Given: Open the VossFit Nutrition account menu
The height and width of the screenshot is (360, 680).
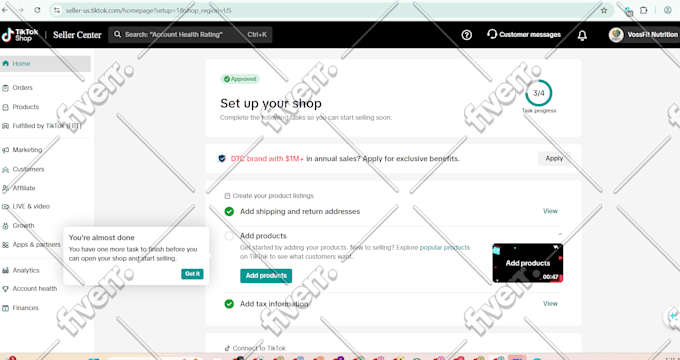Looking at the screenshot, I should pos(644,35).
